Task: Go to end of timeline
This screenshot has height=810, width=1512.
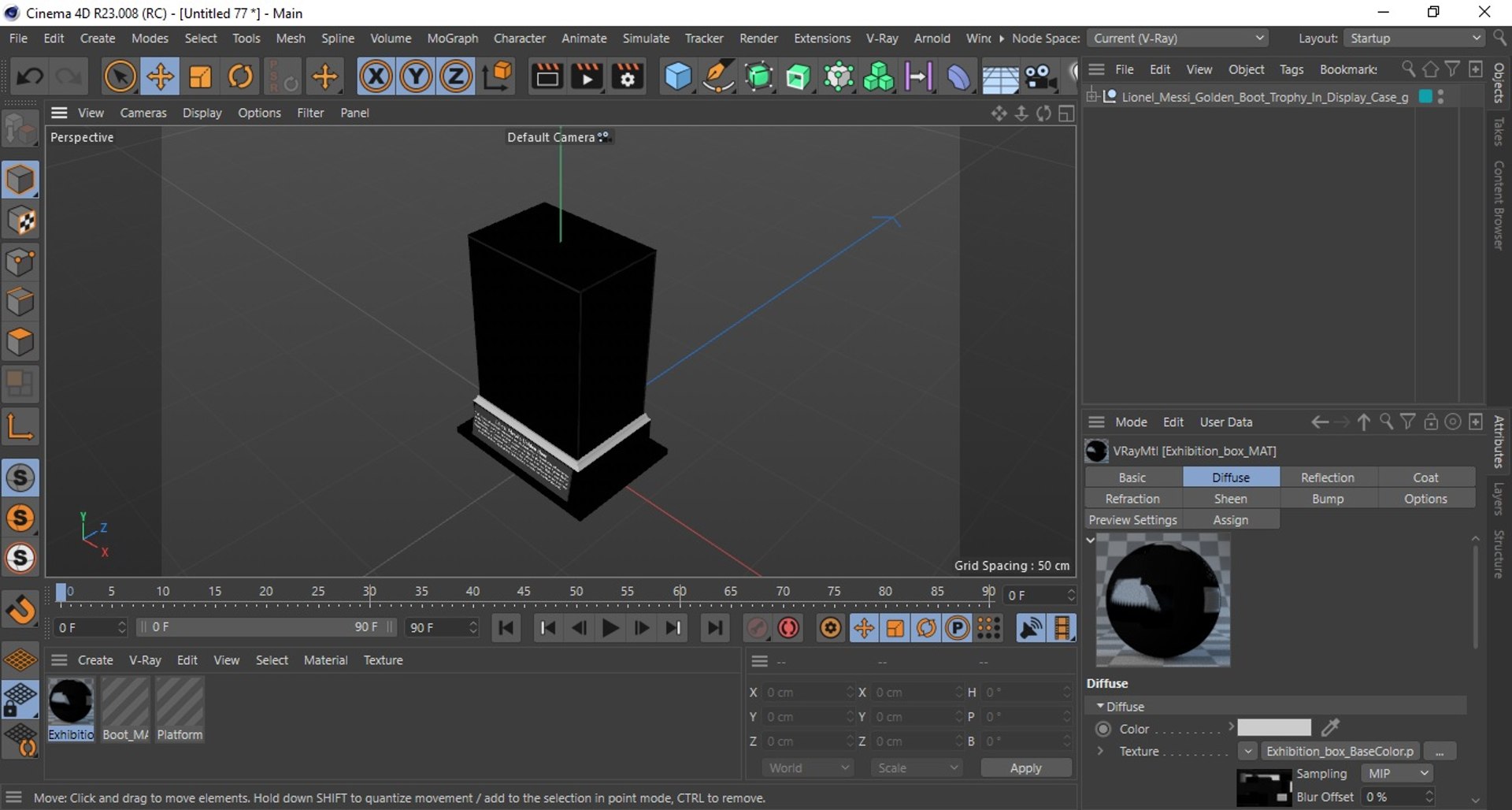Action: click(714, 628)
